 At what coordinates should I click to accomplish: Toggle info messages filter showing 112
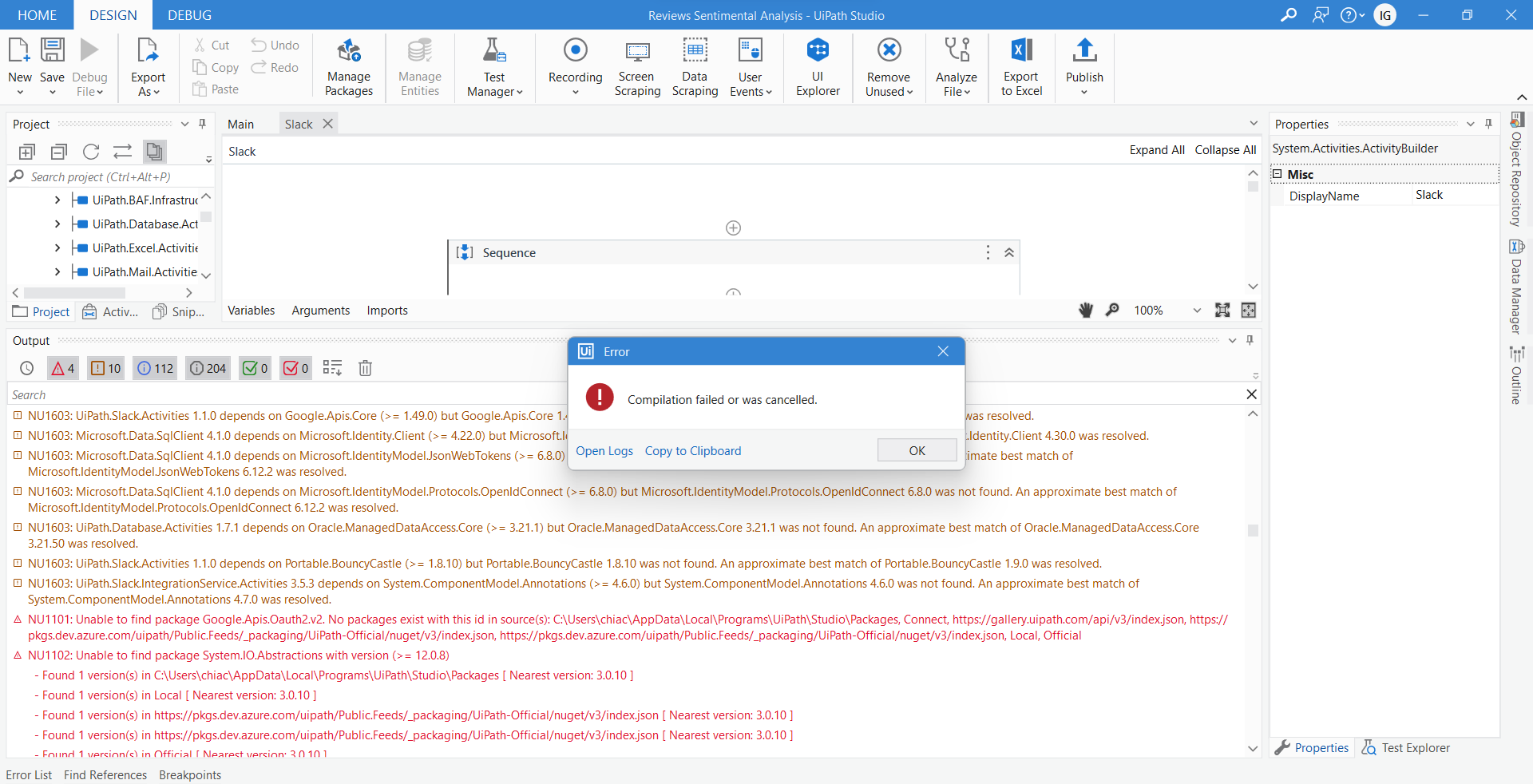click(155, 368)
